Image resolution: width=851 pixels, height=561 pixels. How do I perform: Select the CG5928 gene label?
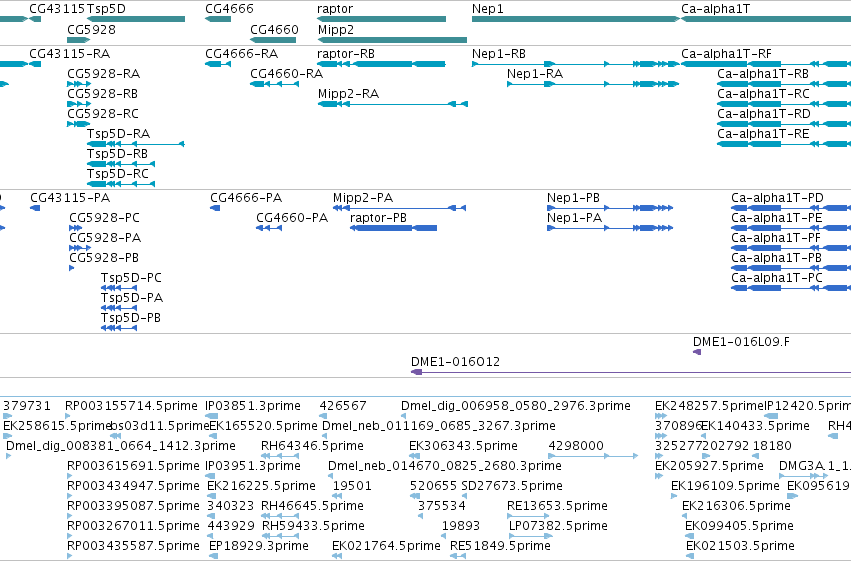tap(91, 30)
